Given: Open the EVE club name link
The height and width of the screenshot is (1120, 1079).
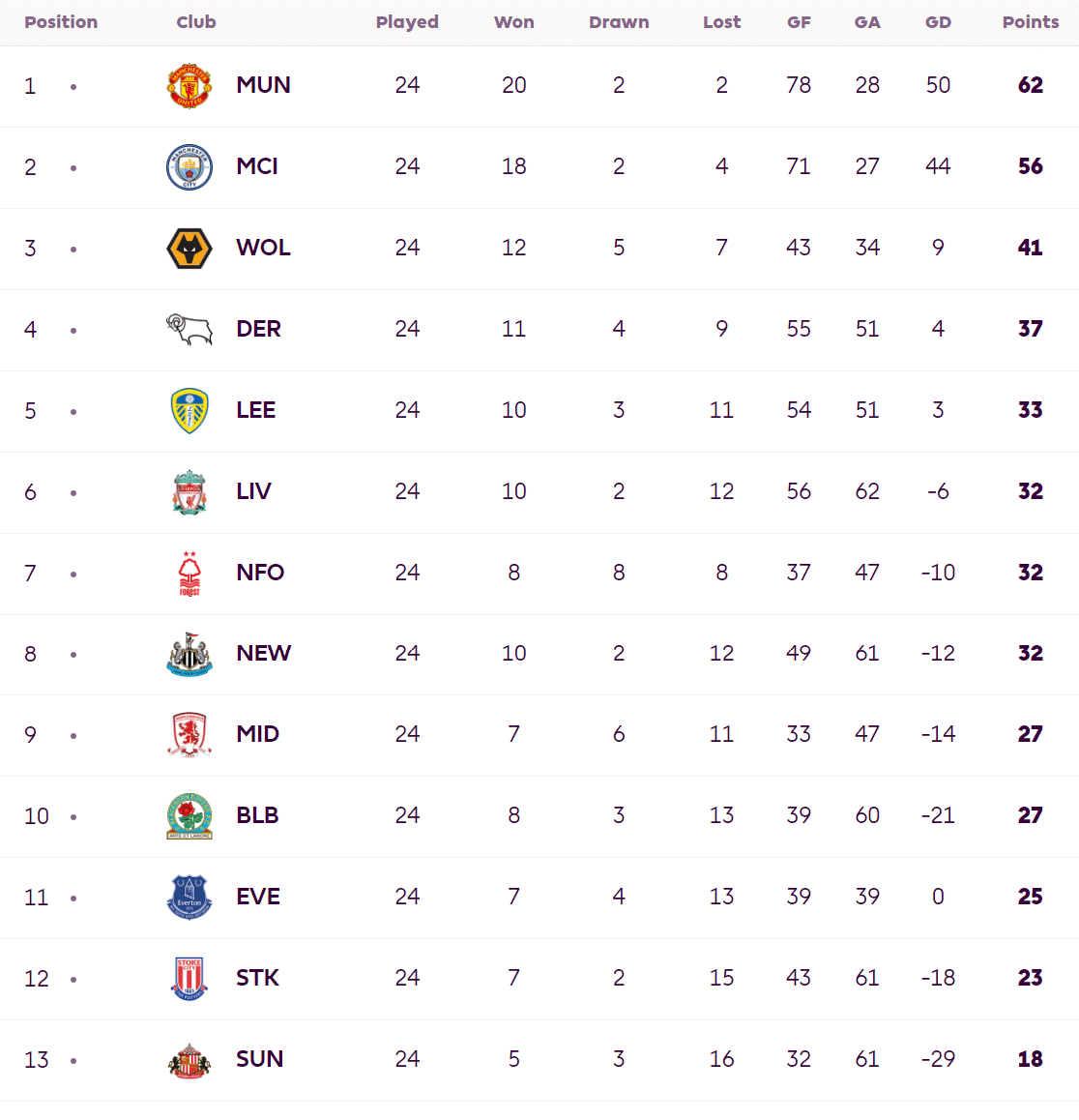Looking at the screenshot, I should (x=258, y=897).
